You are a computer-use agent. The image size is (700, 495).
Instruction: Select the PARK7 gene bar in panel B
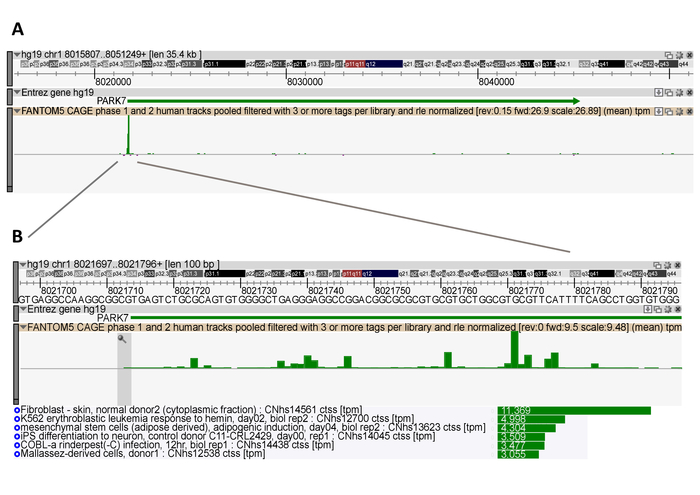click(x=406, y=317)
